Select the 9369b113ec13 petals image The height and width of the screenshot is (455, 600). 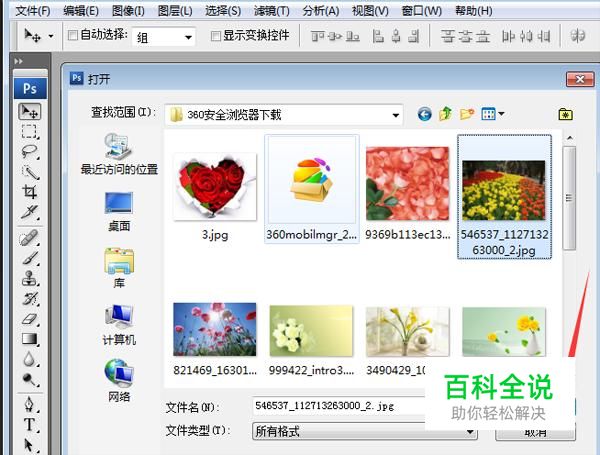[x=408, y=184]
